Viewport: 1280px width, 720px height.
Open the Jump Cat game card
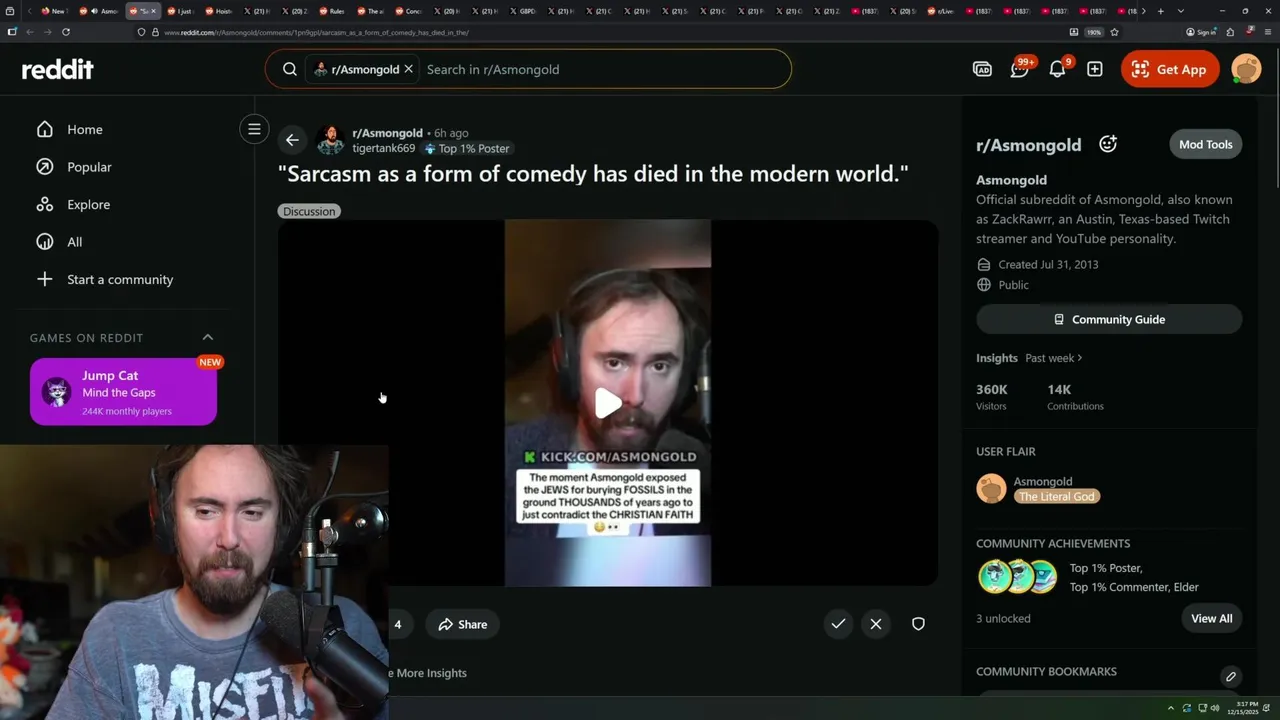(123, 392)
